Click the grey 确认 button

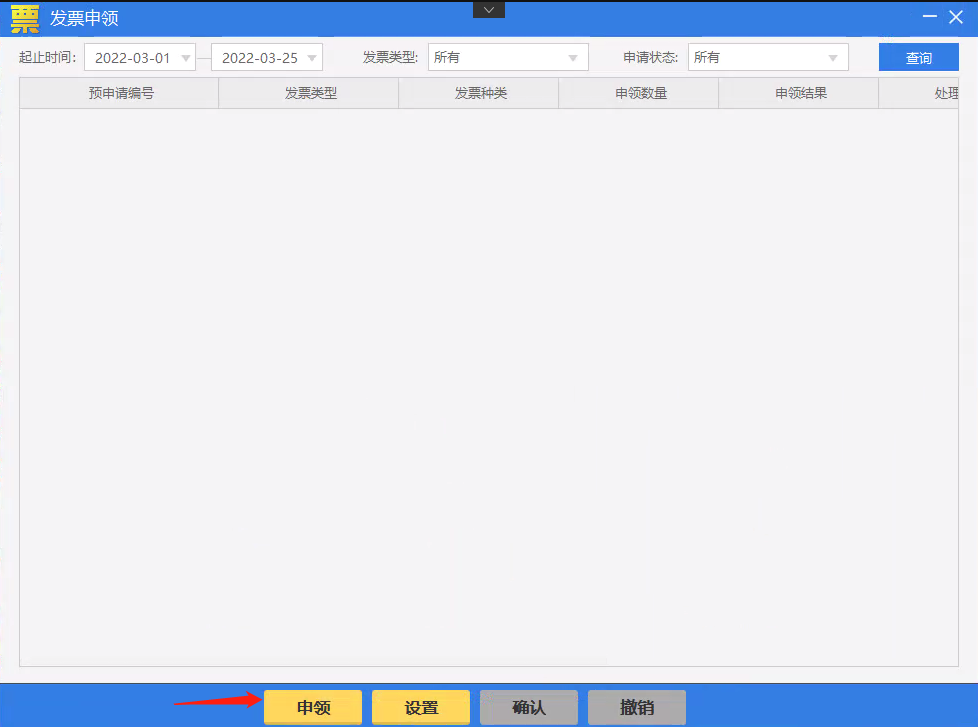coord(529,707)
